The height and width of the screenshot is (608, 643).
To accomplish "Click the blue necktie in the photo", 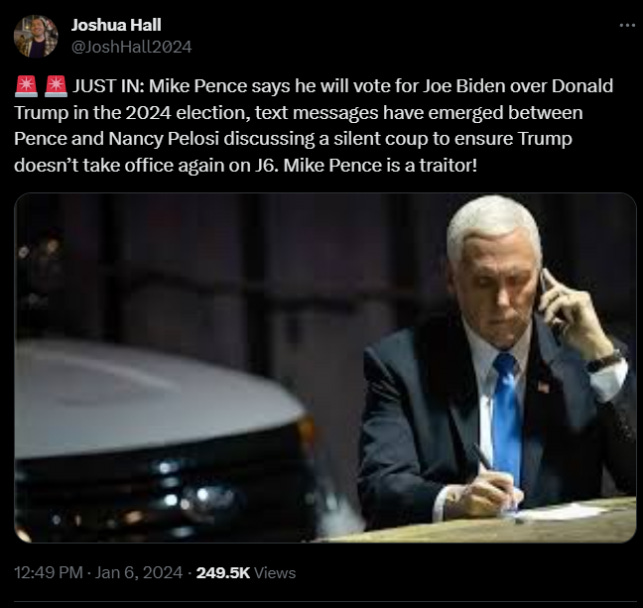I will click(x=507, y=416).
